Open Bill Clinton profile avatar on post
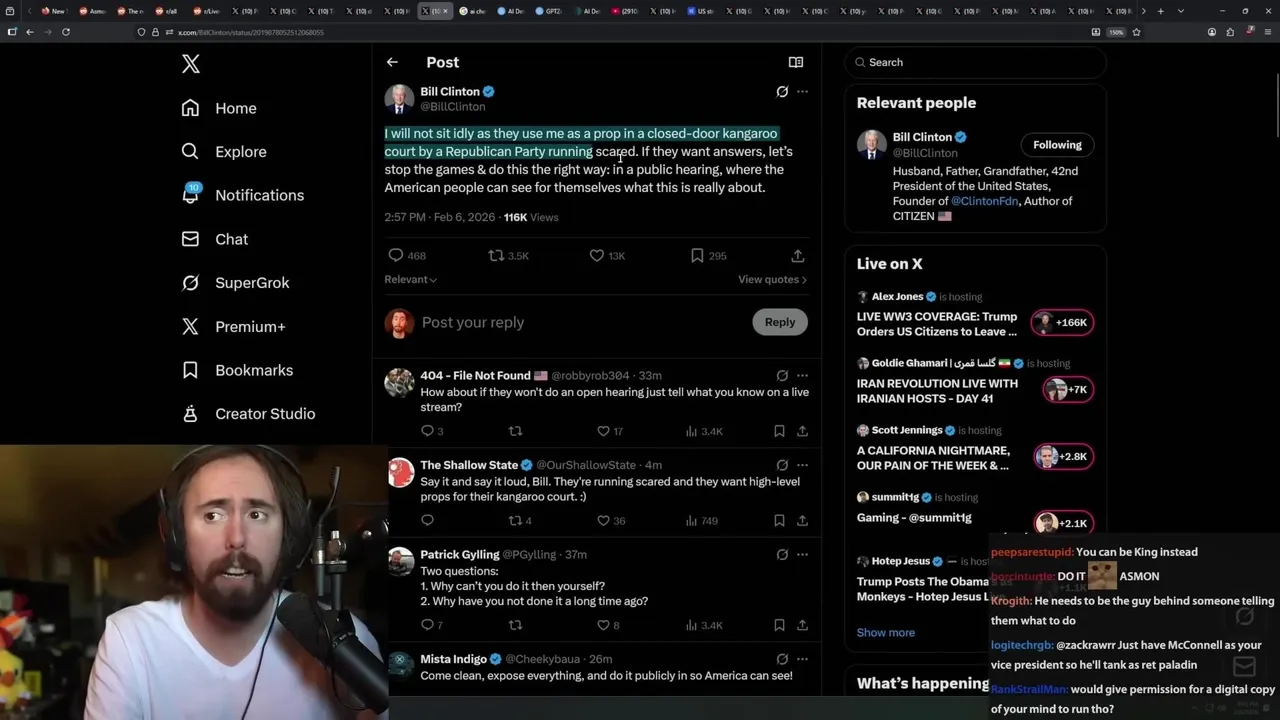This screenshot has height=720, width=1280. pos(399,99)
